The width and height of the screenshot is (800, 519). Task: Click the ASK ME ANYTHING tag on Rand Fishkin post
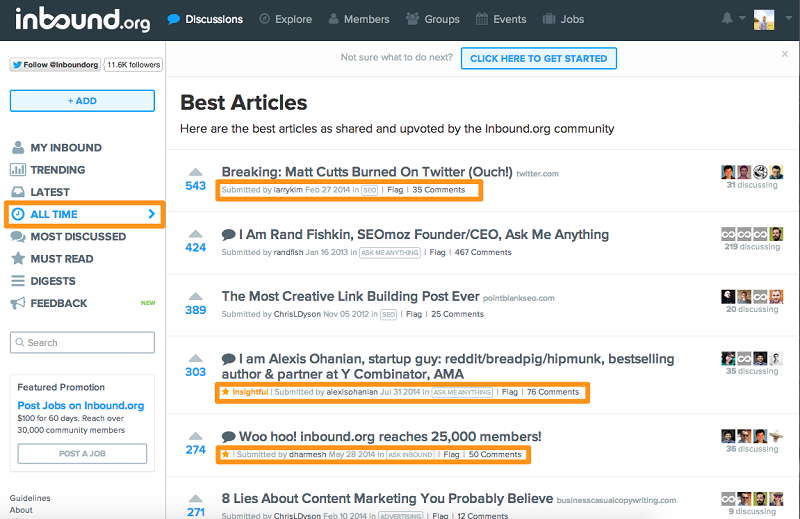(390, 253)
